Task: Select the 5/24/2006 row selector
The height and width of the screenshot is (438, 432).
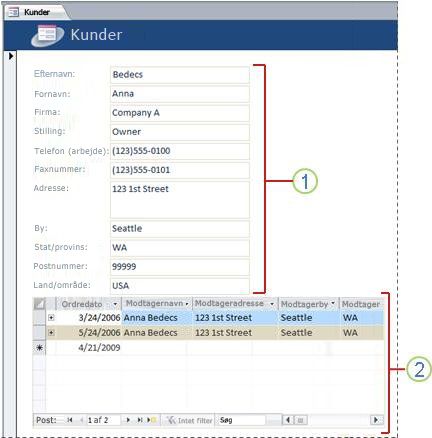Action: 39,333
